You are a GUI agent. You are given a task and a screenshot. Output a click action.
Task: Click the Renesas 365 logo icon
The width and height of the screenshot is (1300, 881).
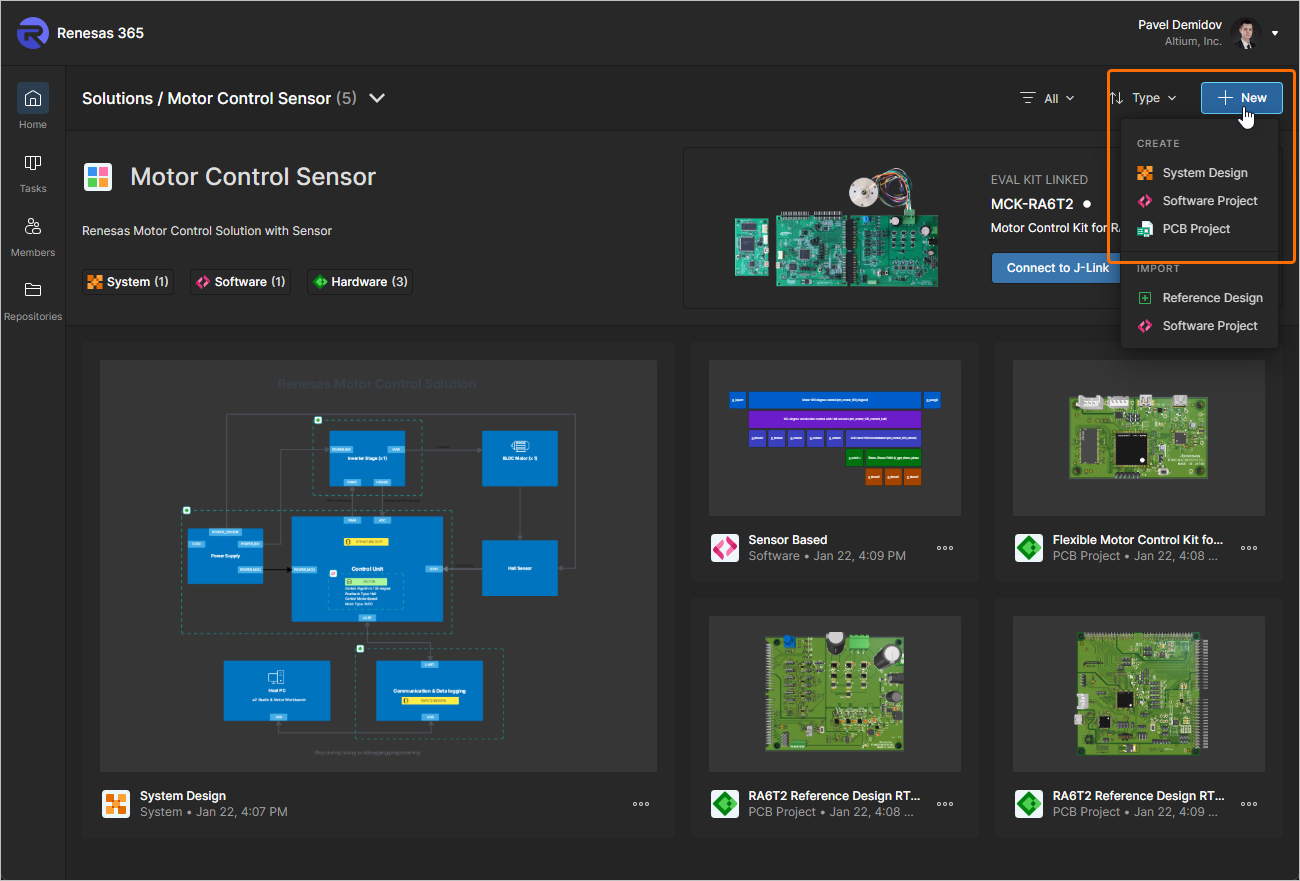click(33, 33)
